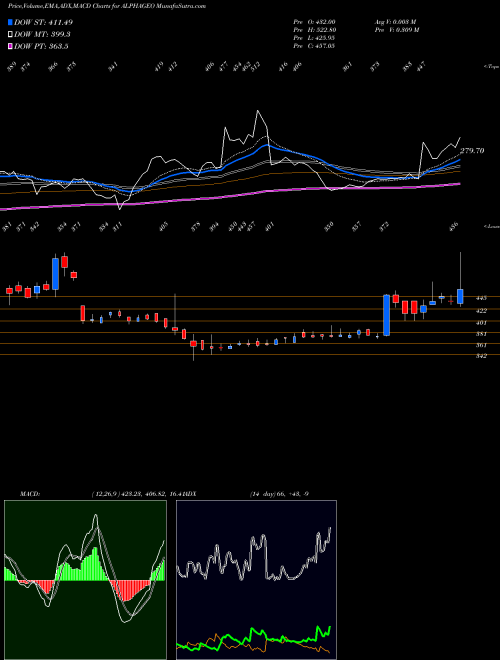The height and width of the screenshot is (660, 500).
Task: Click the 456 low value label
Action: click(x=454, y=226)
